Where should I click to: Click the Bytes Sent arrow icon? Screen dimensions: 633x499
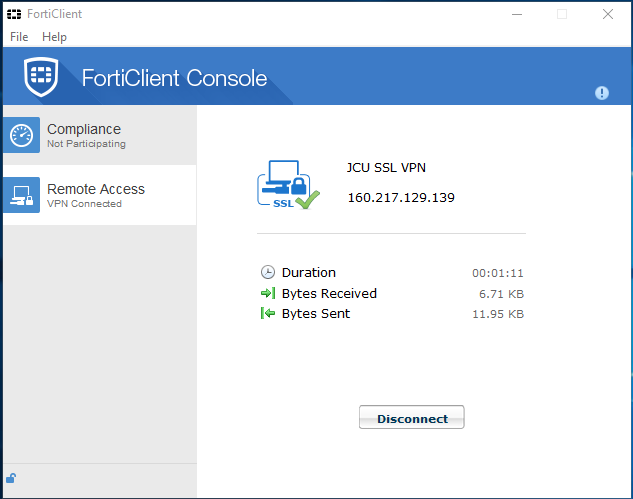pos(268,313)
